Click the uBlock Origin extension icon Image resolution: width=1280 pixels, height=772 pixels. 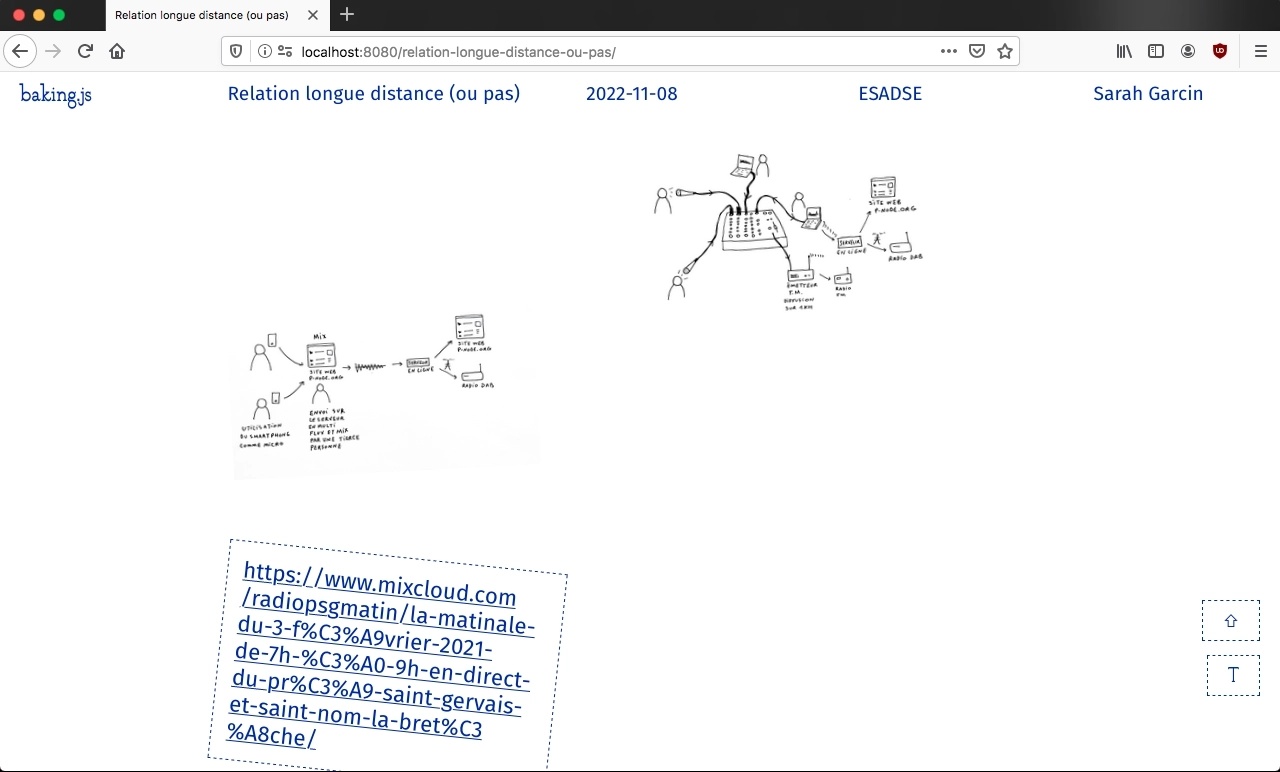click(x=1220, y=51)
